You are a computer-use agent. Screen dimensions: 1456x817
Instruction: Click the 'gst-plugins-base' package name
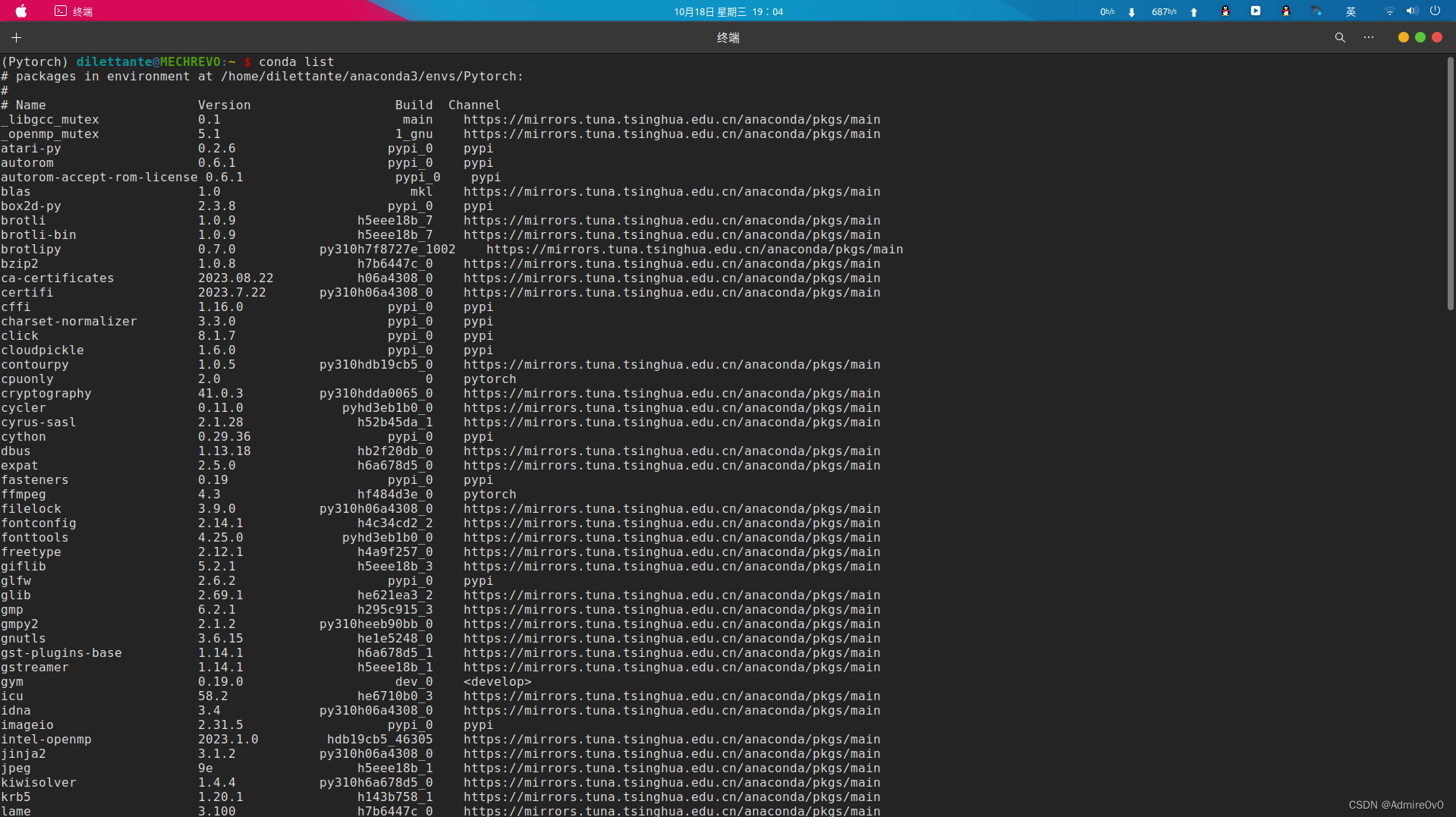(61, 653)
